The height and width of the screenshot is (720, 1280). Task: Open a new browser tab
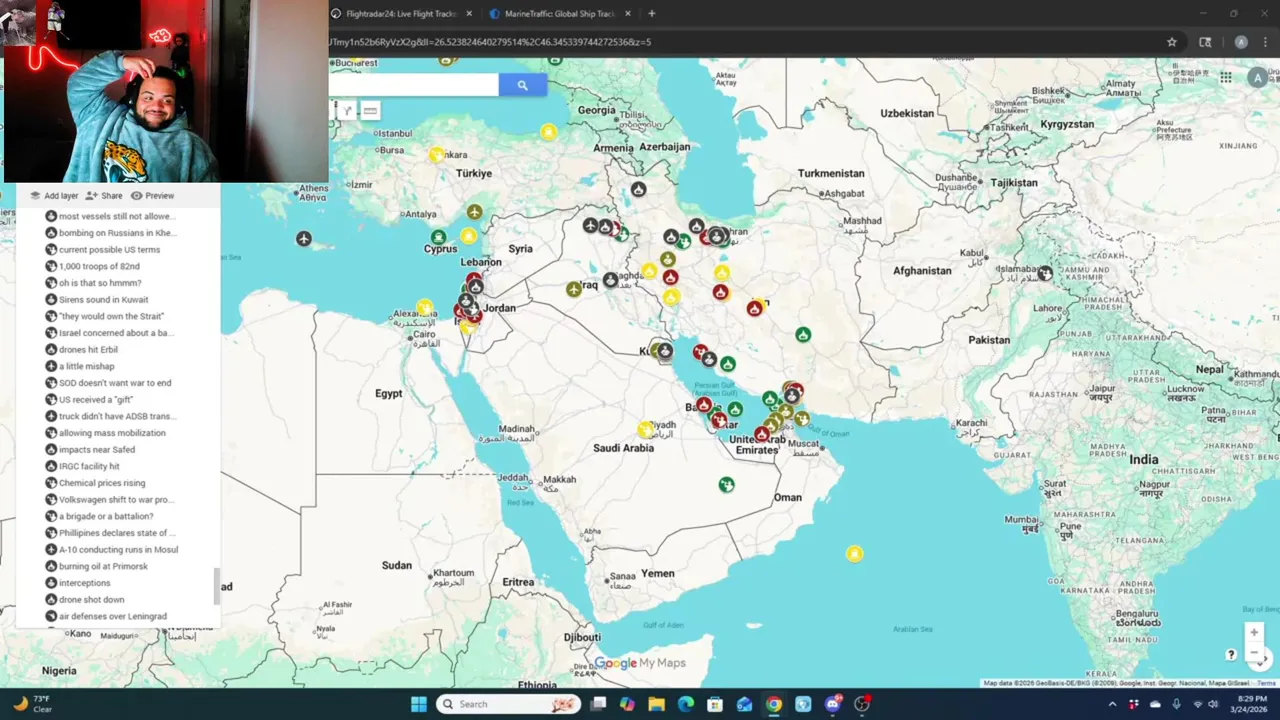tap(652, 14)
